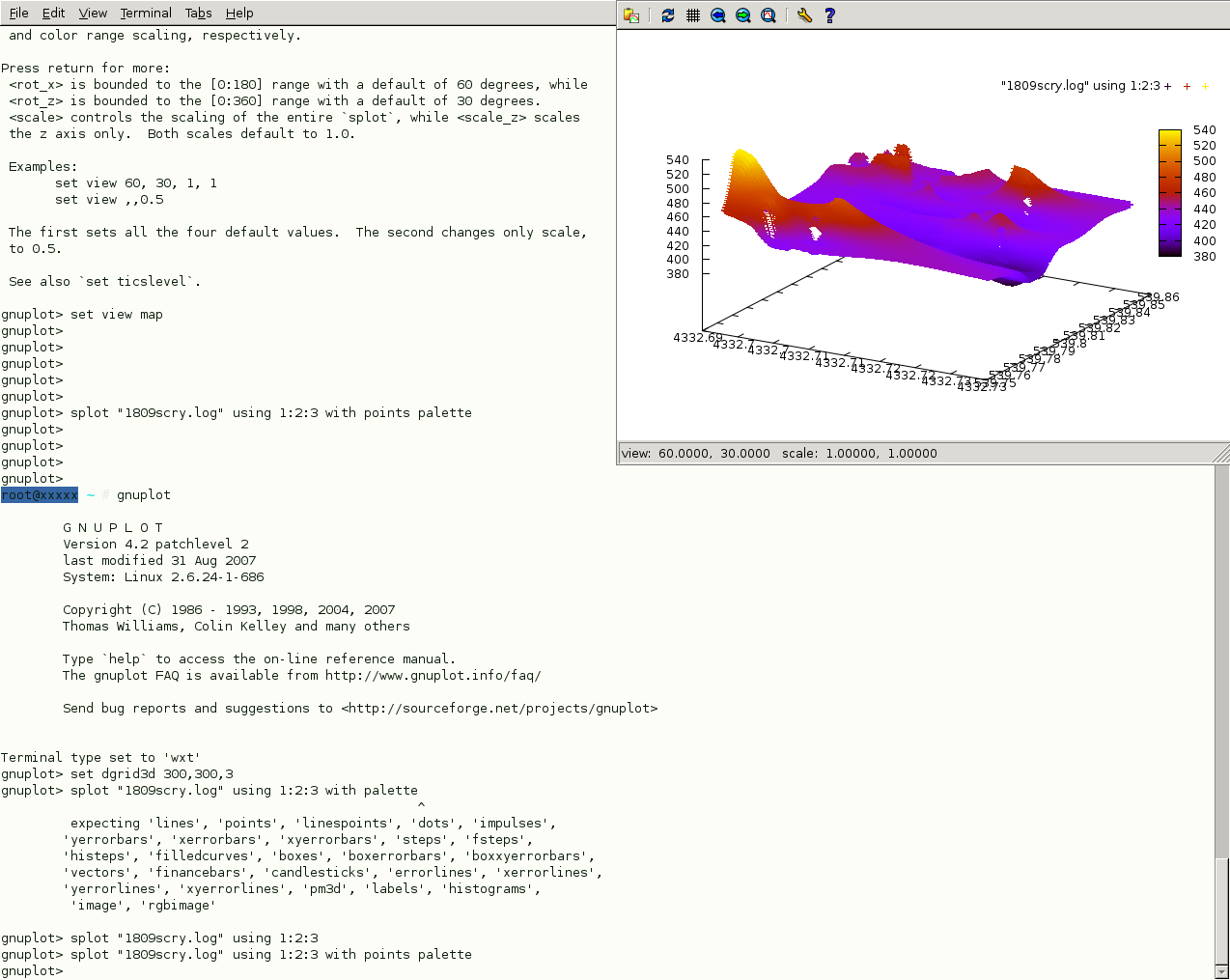Apply the previous zoom settings
The image size is (1230, 980).
coord(718,15)
